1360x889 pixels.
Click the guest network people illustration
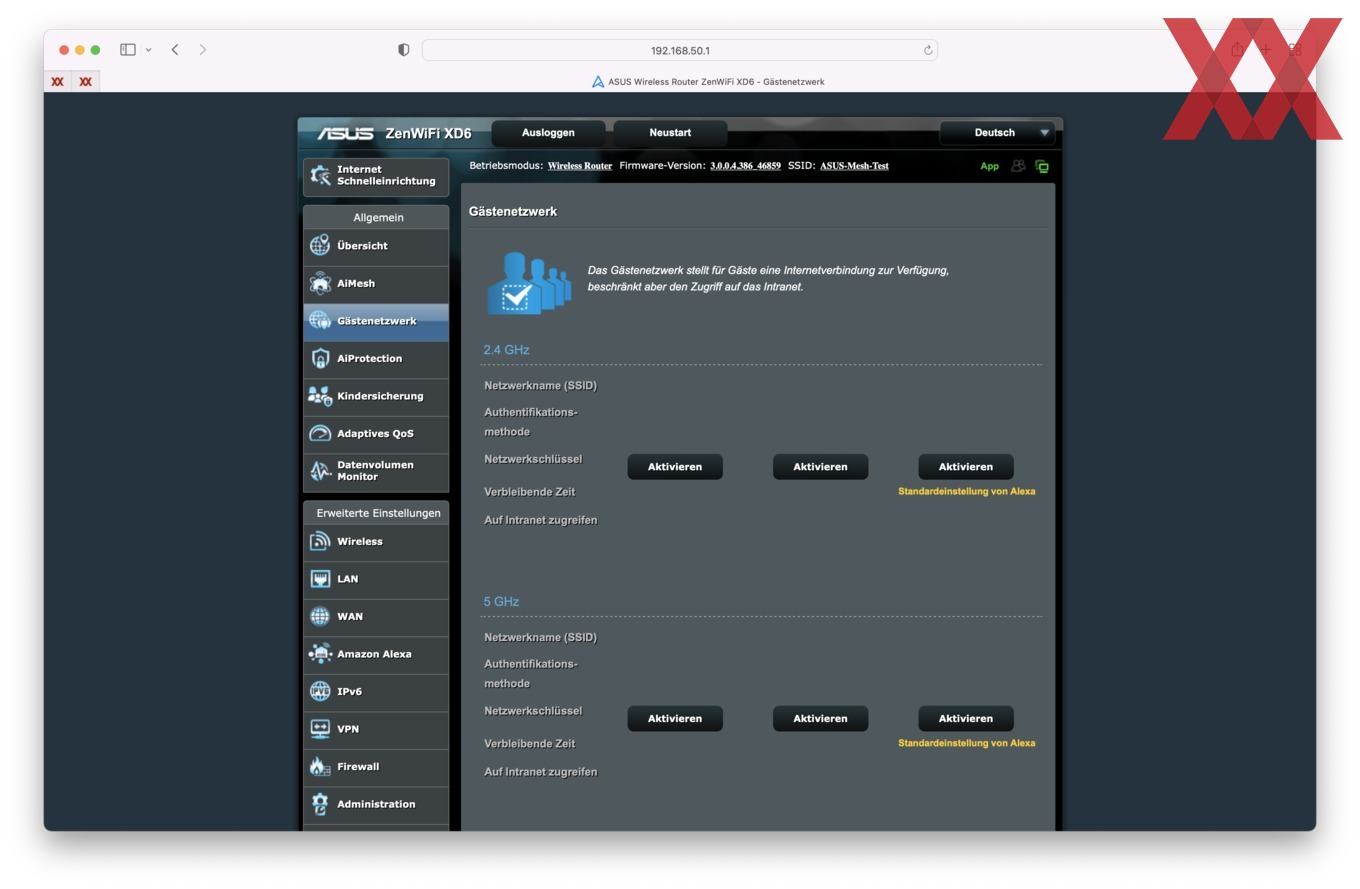pos(529,283)
